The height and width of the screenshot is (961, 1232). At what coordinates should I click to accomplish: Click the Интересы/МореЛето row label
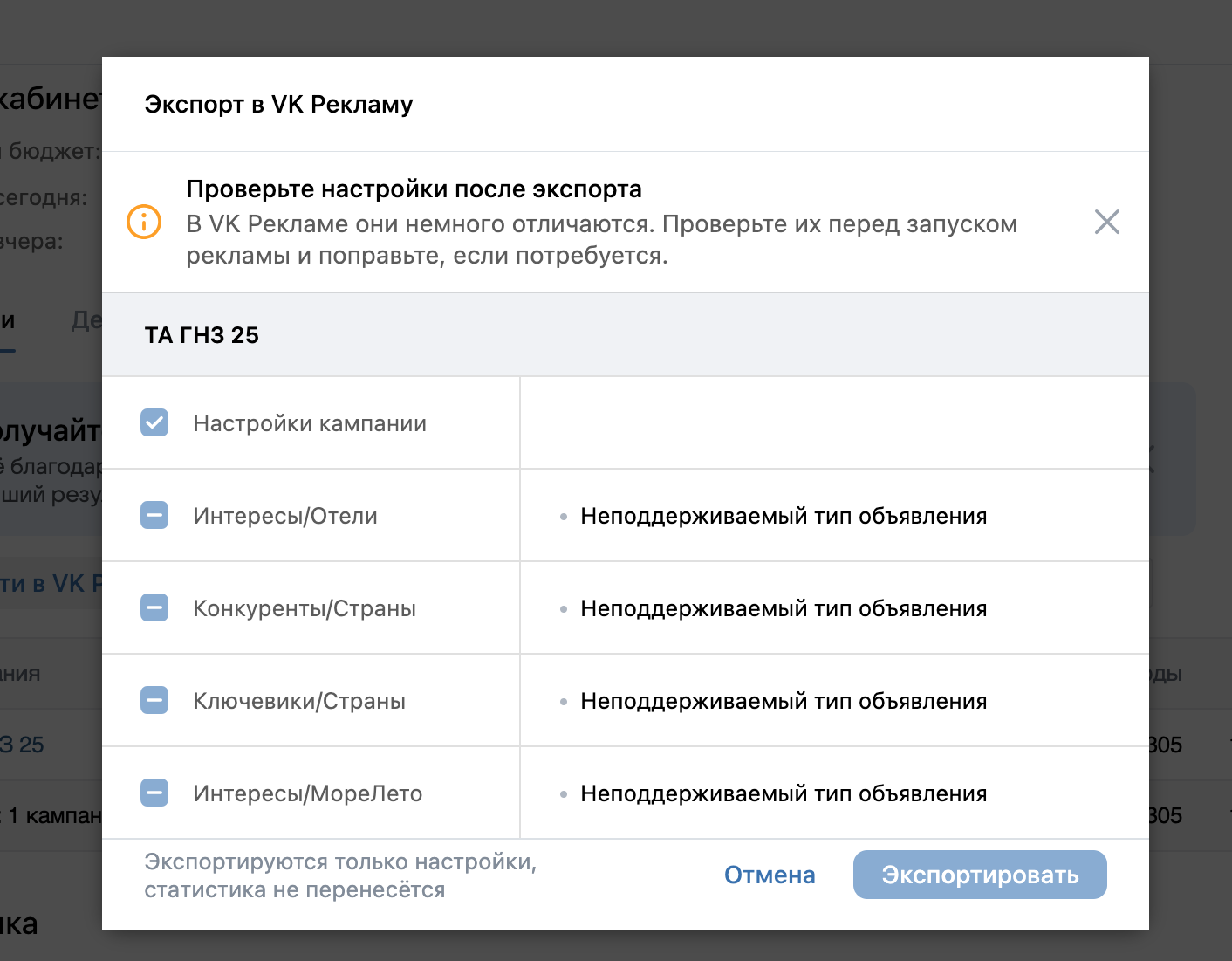[307, 793]
